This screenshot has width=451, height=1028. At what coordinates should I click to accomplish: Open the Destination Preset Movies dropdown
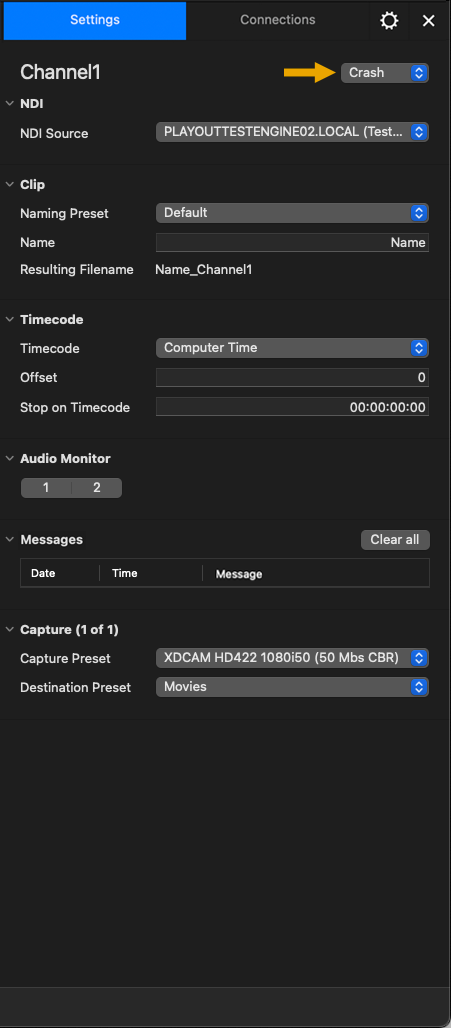[x=292, y=686]
